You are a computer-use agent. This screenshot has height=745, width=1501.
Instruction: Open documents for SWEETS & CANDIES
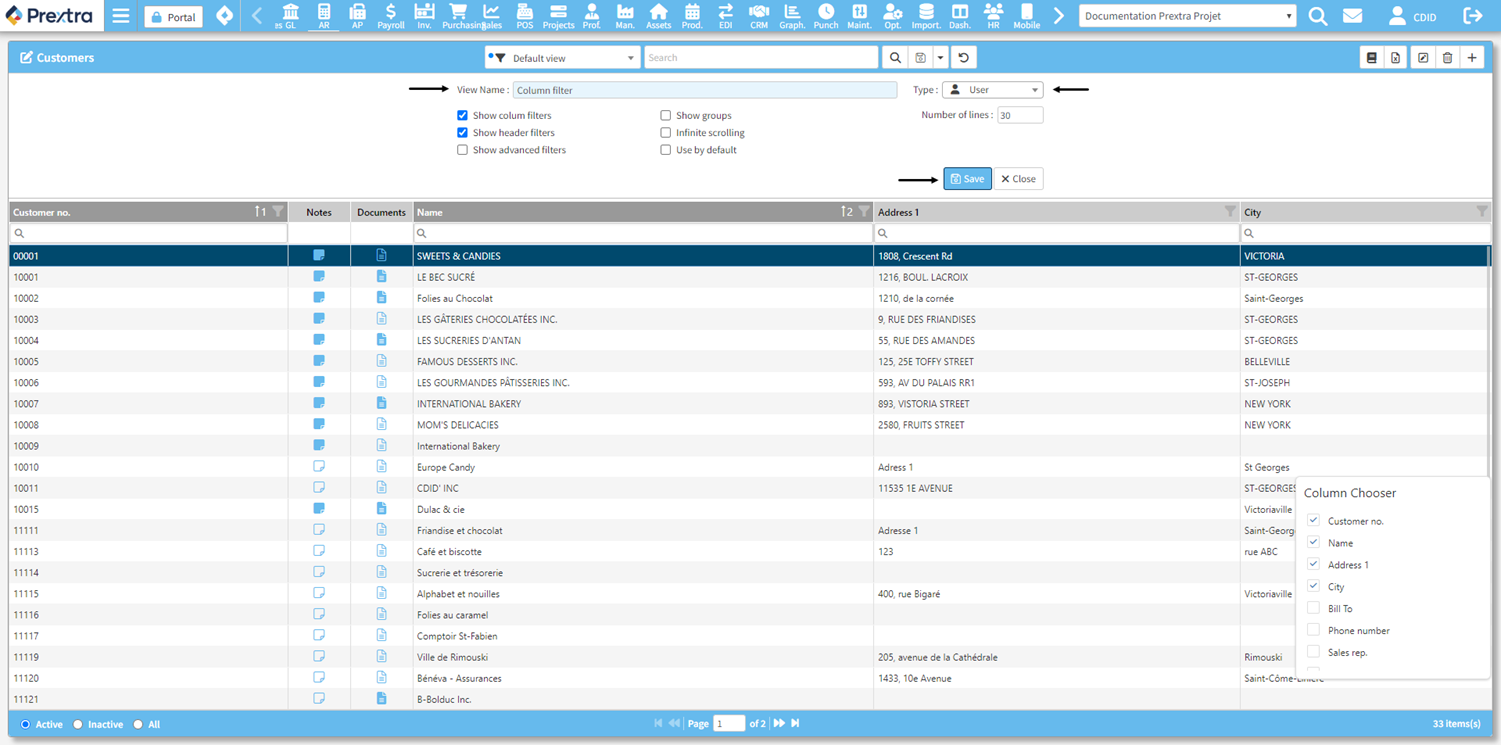click(381, 256)
